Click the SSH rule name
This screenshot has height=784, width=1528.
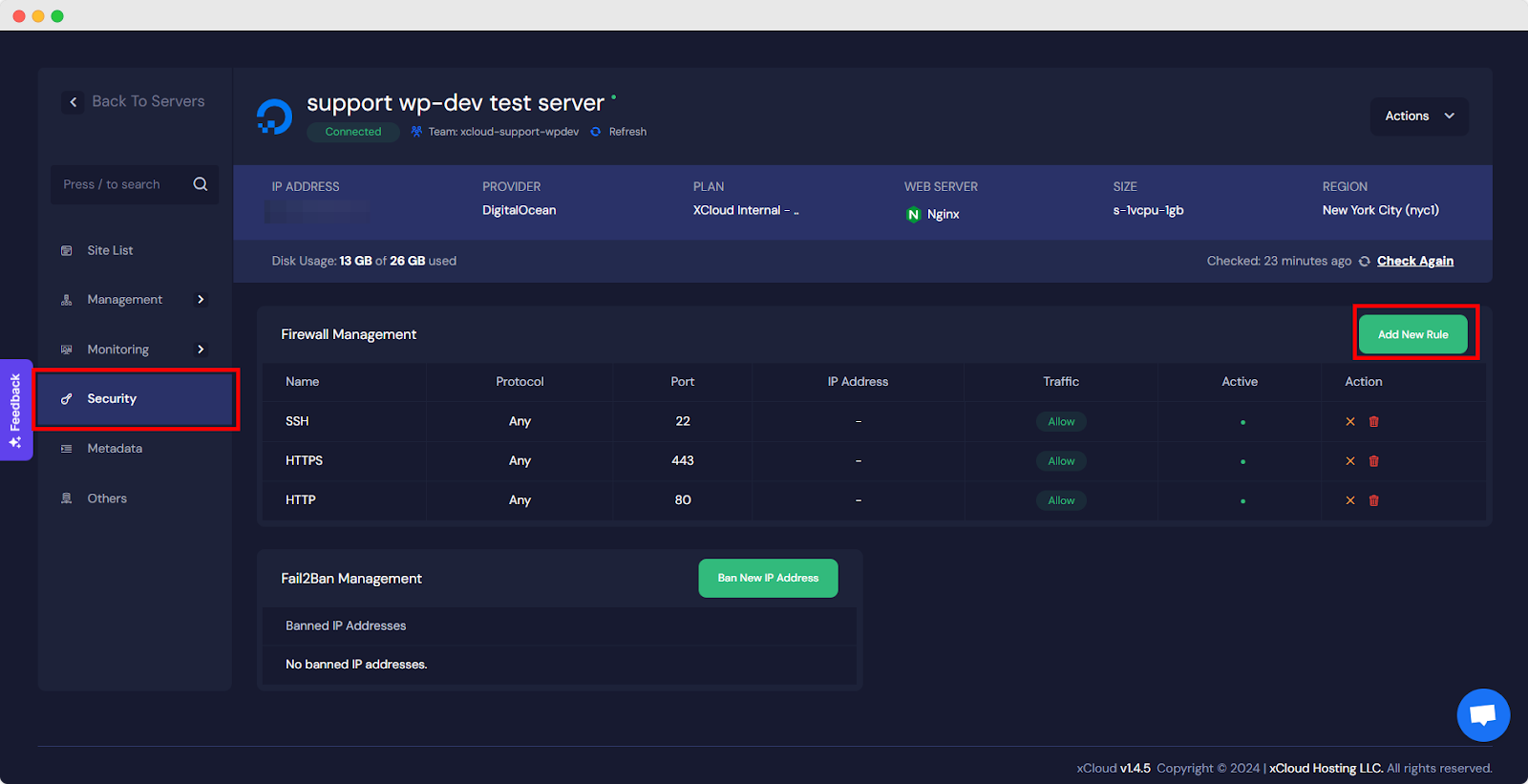coord(297,421)
